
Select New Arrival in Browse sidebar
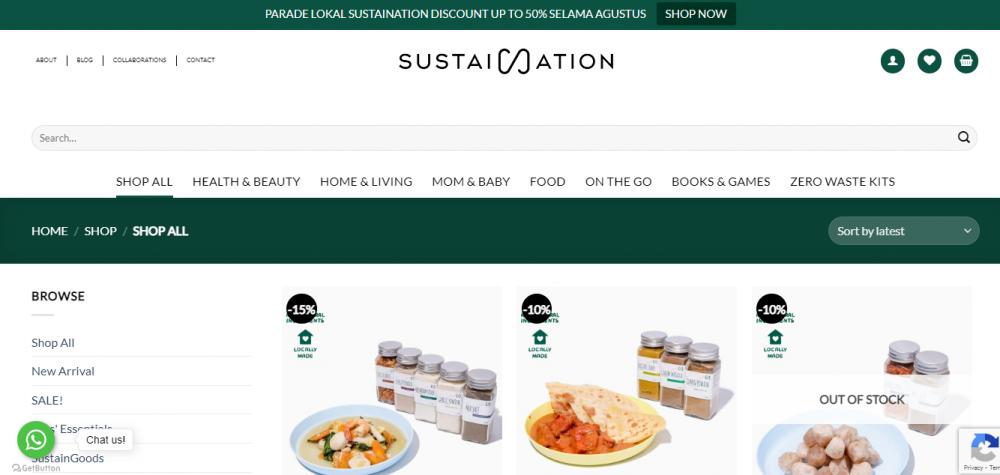coord(62,371)
